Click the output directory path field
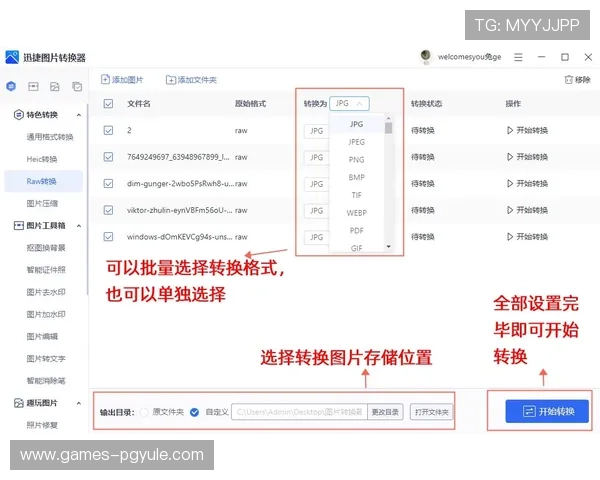 click(299, 412)
